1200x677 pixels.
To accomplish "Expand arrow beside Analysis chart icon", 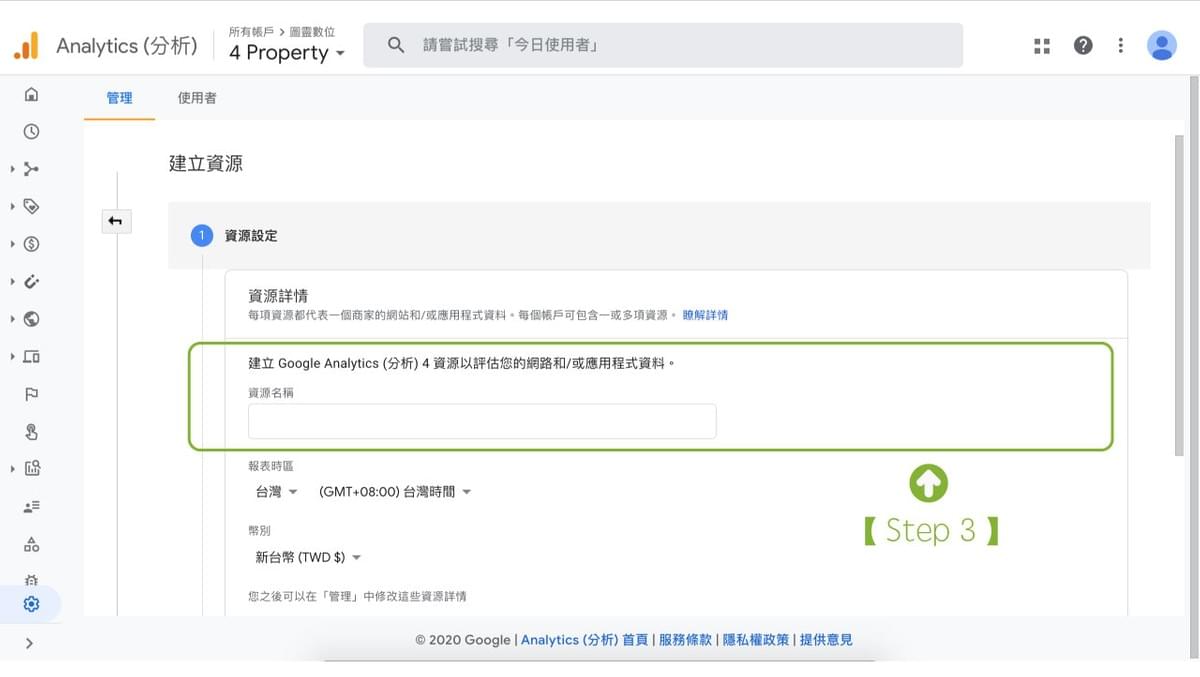I will (x=12, y=469).
